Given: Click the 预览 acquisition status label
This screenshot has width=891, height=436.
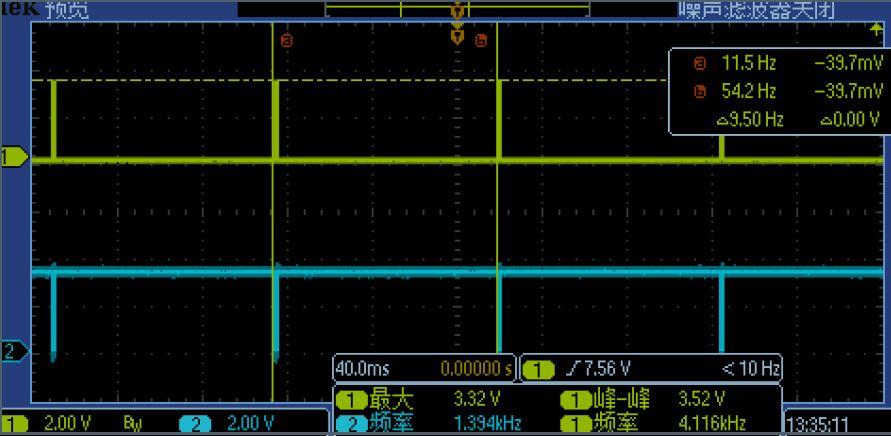Looking at the screenshot, I should [67, 11].
